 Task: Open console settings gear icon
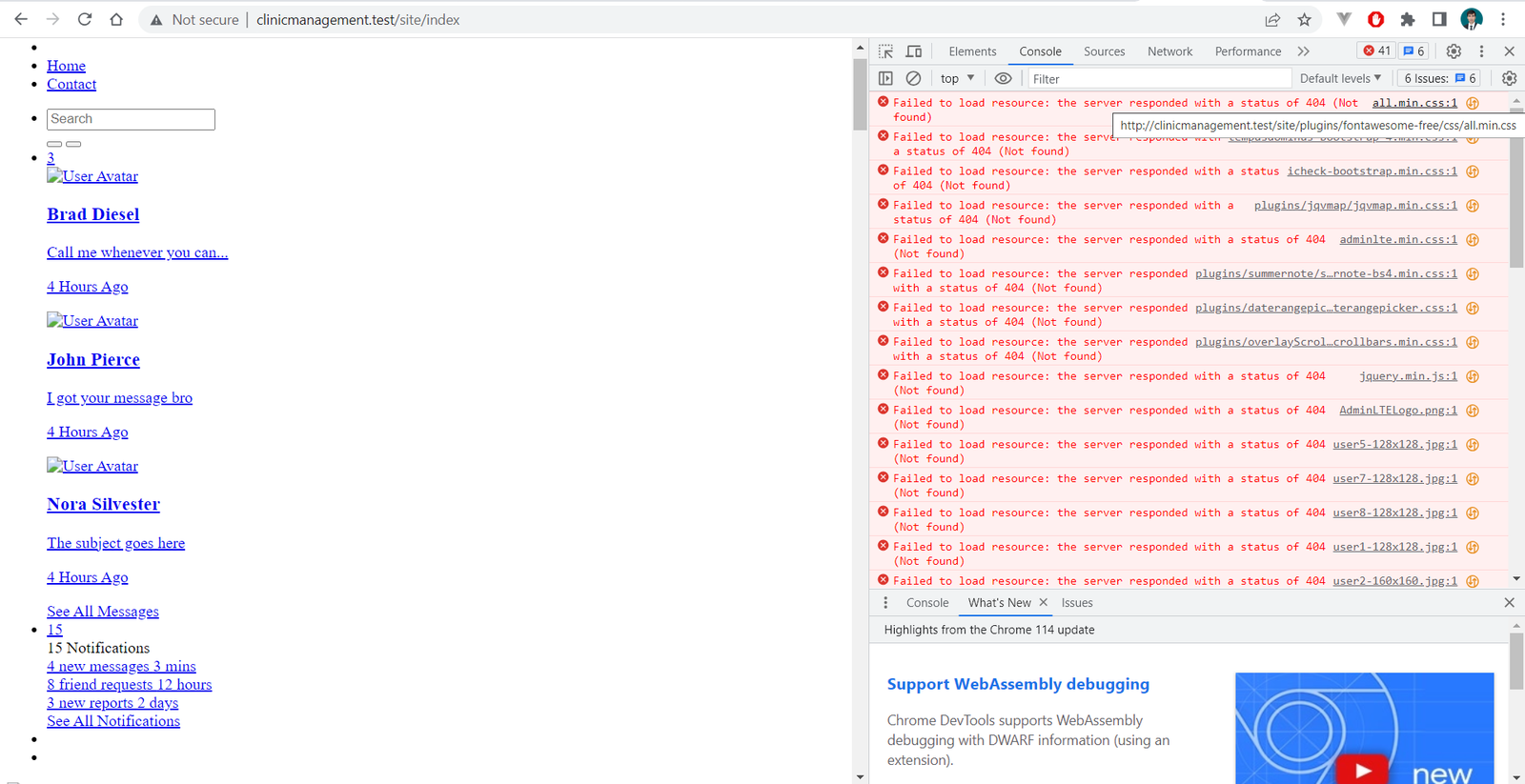[x=1509, y=78]
